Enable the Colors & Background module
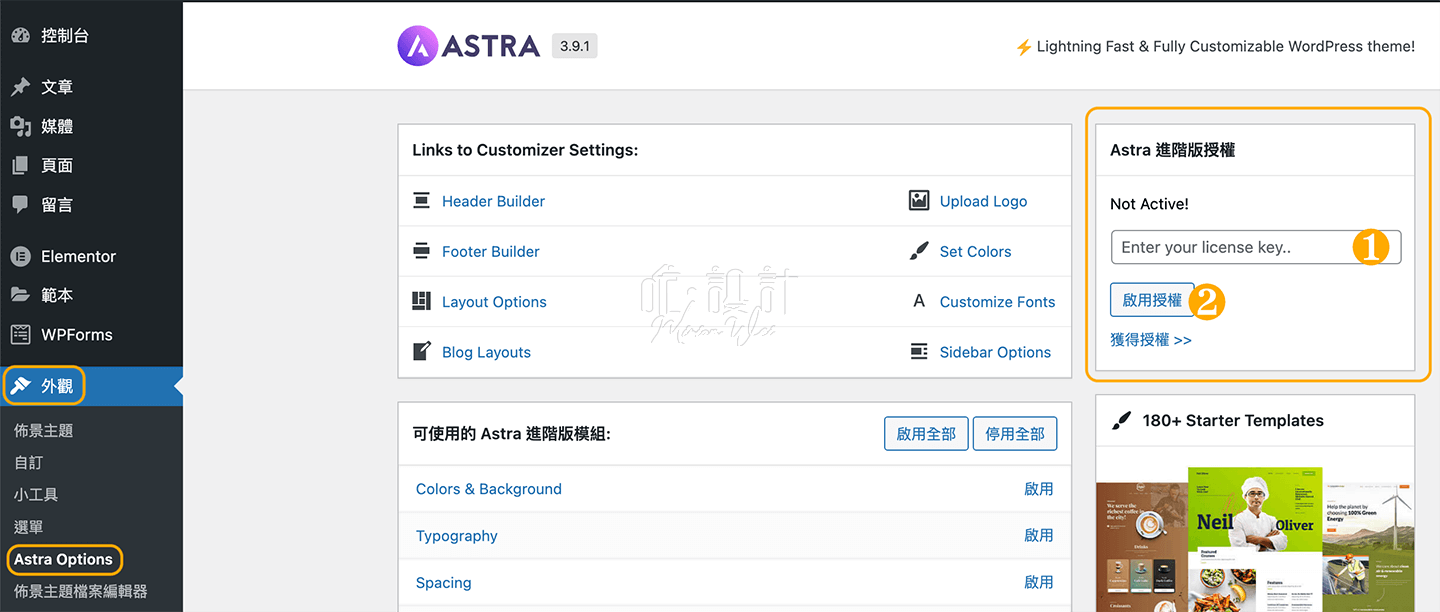Screen dimensions: 1440x612 (x=1039, y=488)
